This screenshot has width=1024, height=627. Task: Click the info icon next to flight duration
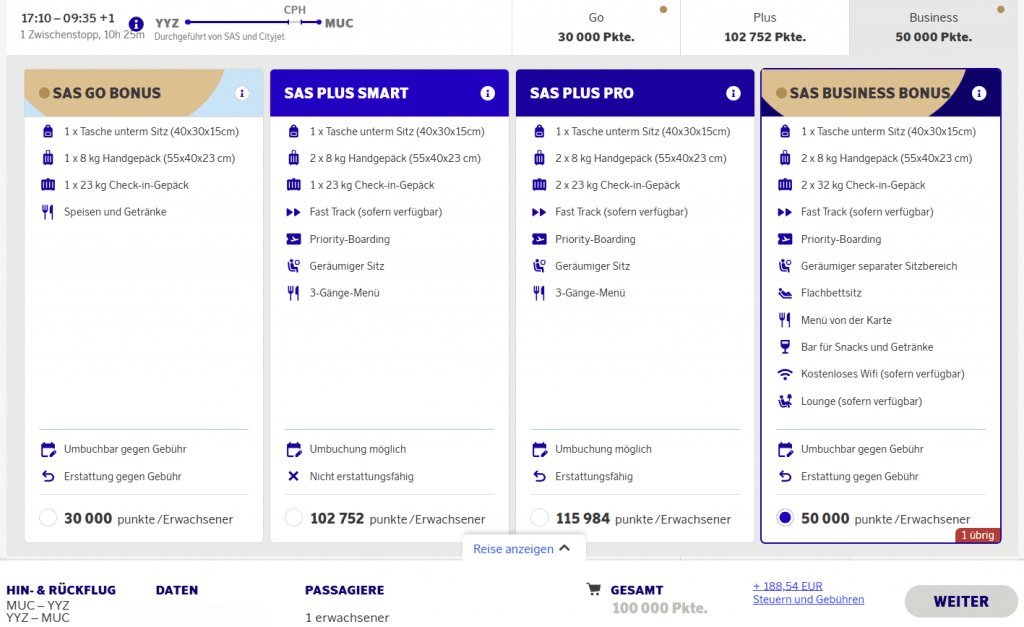click(x=136, y=24)
